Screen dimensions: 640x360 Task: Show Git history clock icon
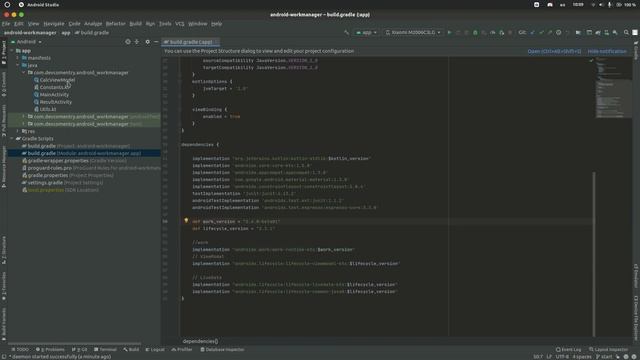tap(558, 32)
